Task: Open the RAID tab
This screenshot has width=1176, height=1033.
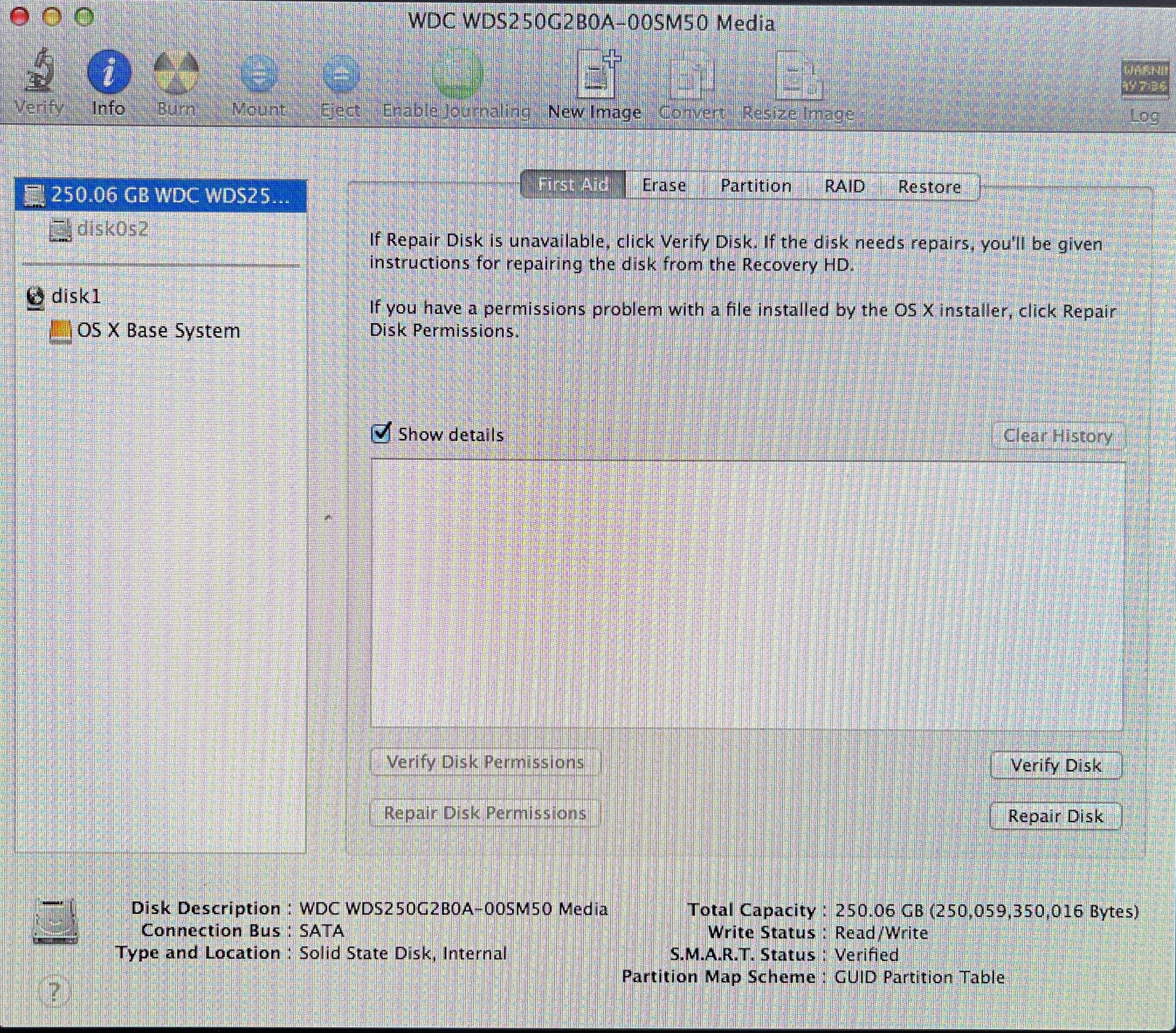Action: point(844,187)
